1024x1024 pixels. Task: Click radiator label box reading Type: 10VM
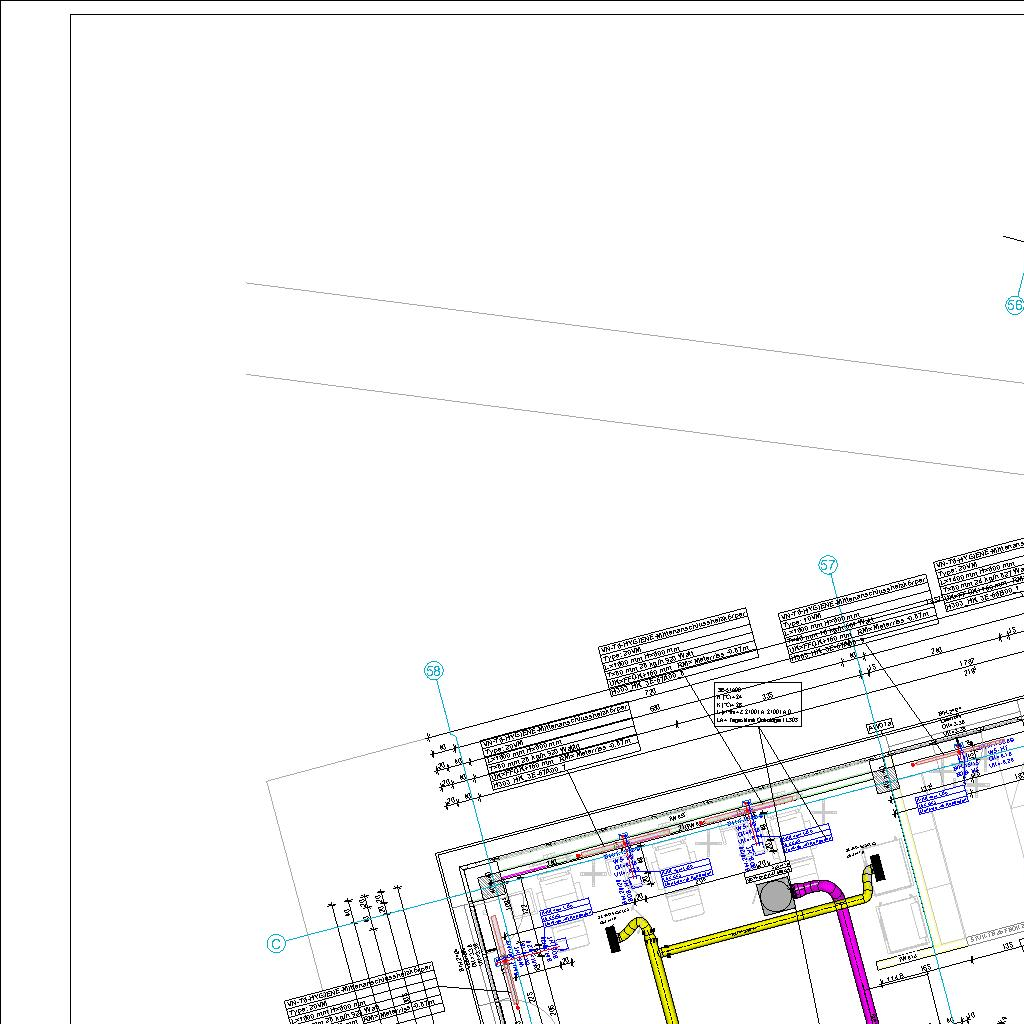[858, 618]
